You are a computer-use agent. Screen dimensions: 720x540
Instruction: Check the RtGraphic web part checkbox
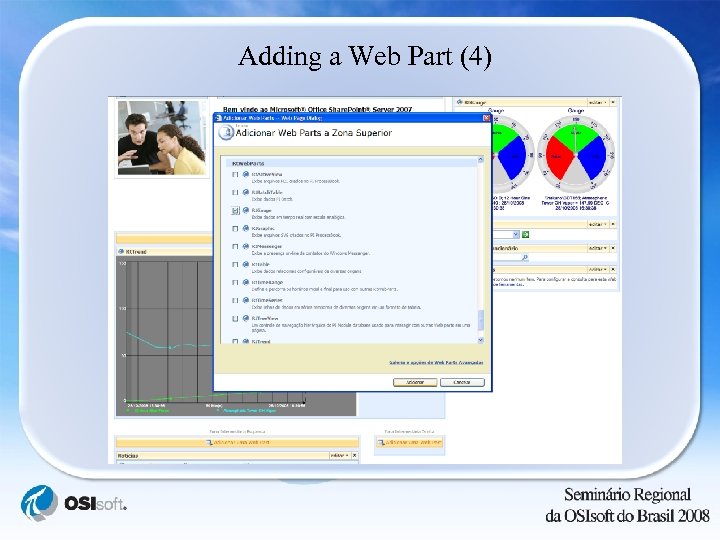pyautogui.click(x=235, y=229)
